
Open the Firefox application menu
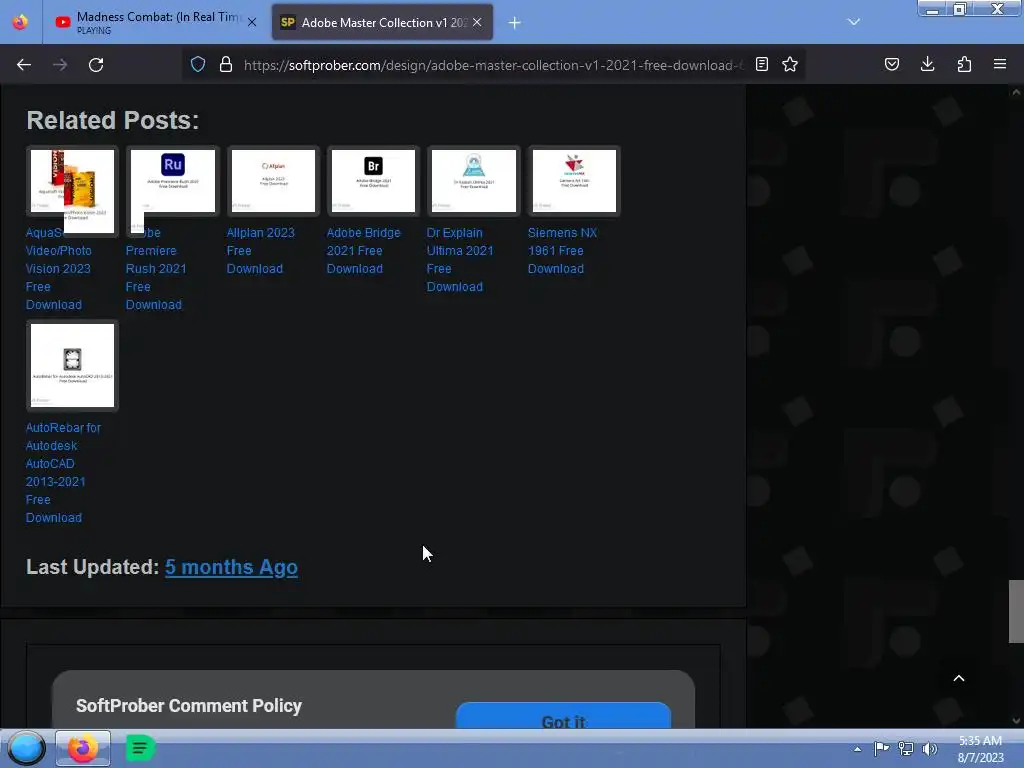1000,65
